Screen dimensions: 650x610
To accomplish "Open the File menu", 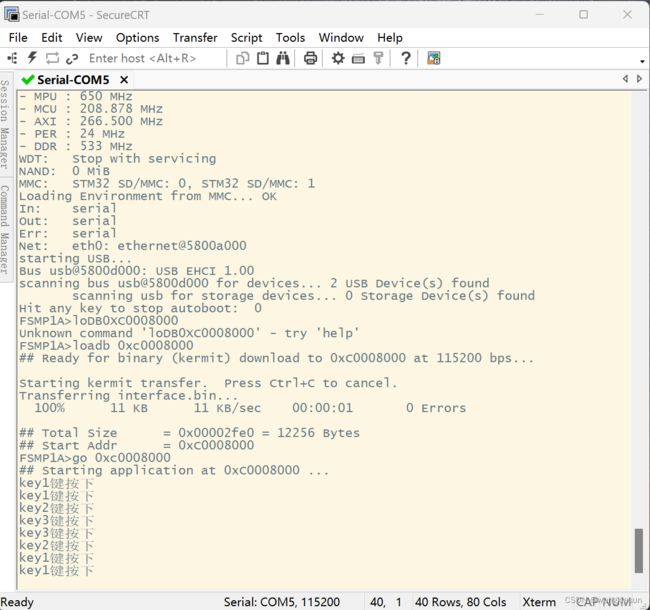I will [18, 38].
